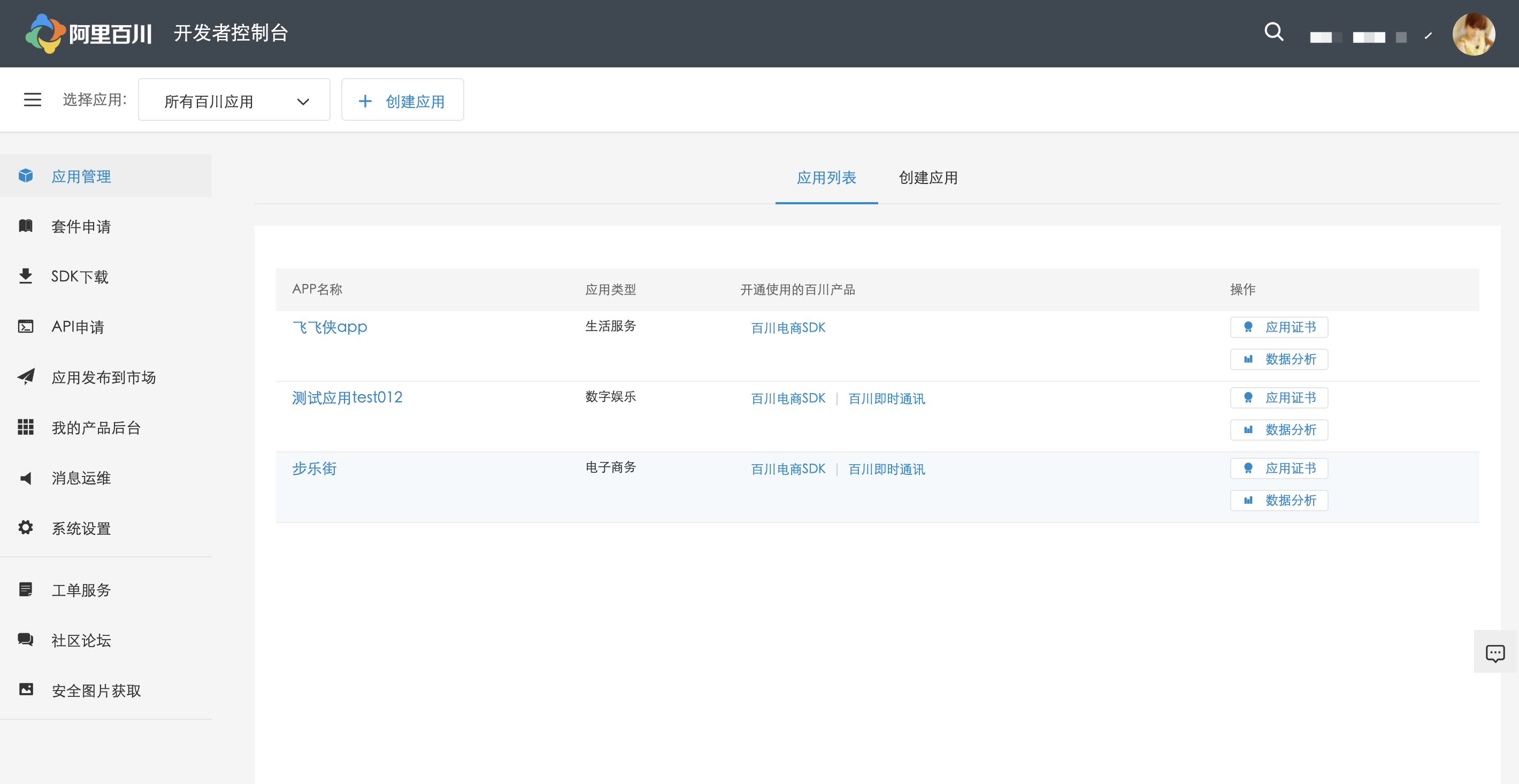This screenshot has height=784, width=1519.
Task: Open the 飞飞侠app application link
Action: [x=329, y=327]
